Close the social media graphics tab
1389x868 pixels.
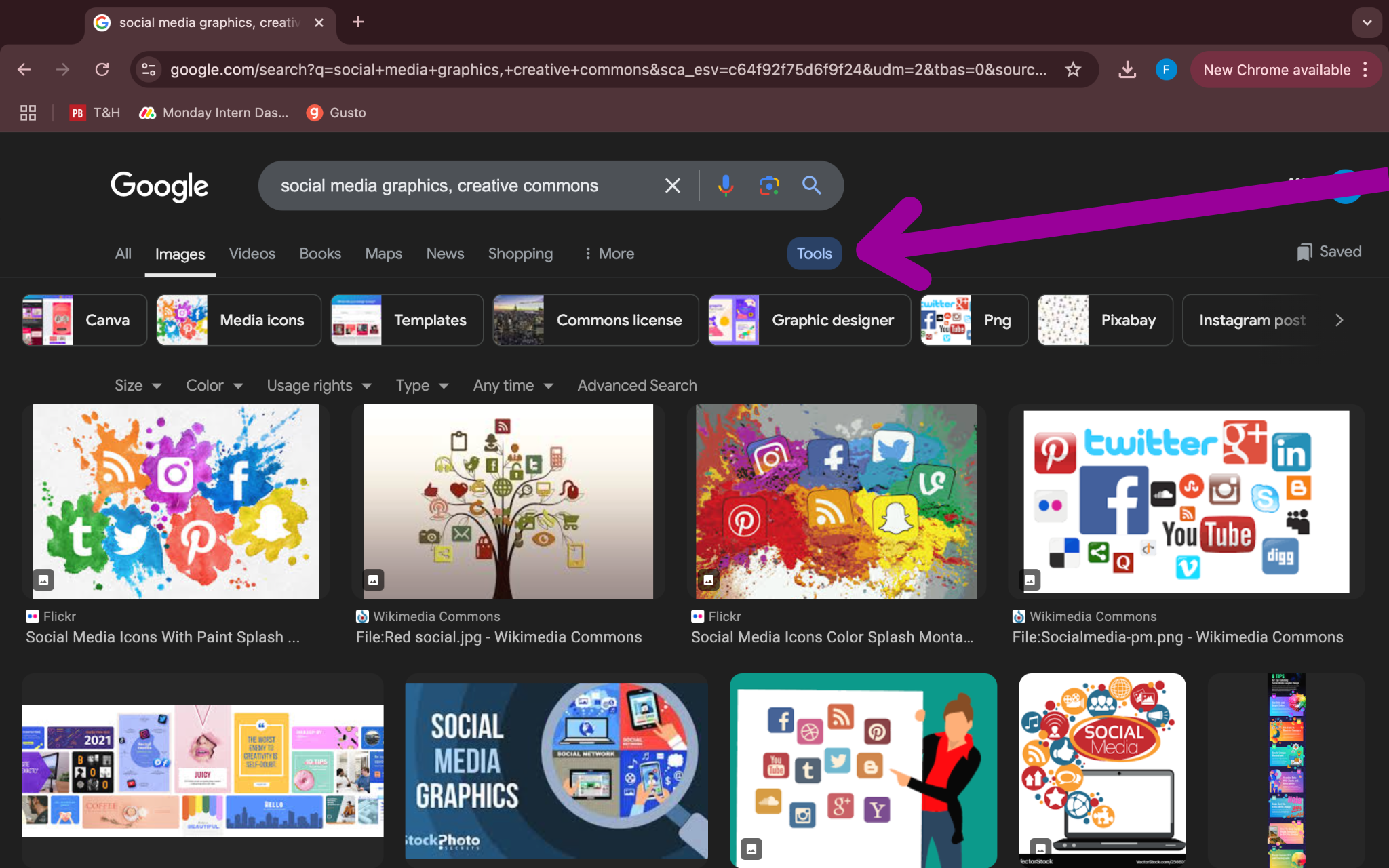319,22
